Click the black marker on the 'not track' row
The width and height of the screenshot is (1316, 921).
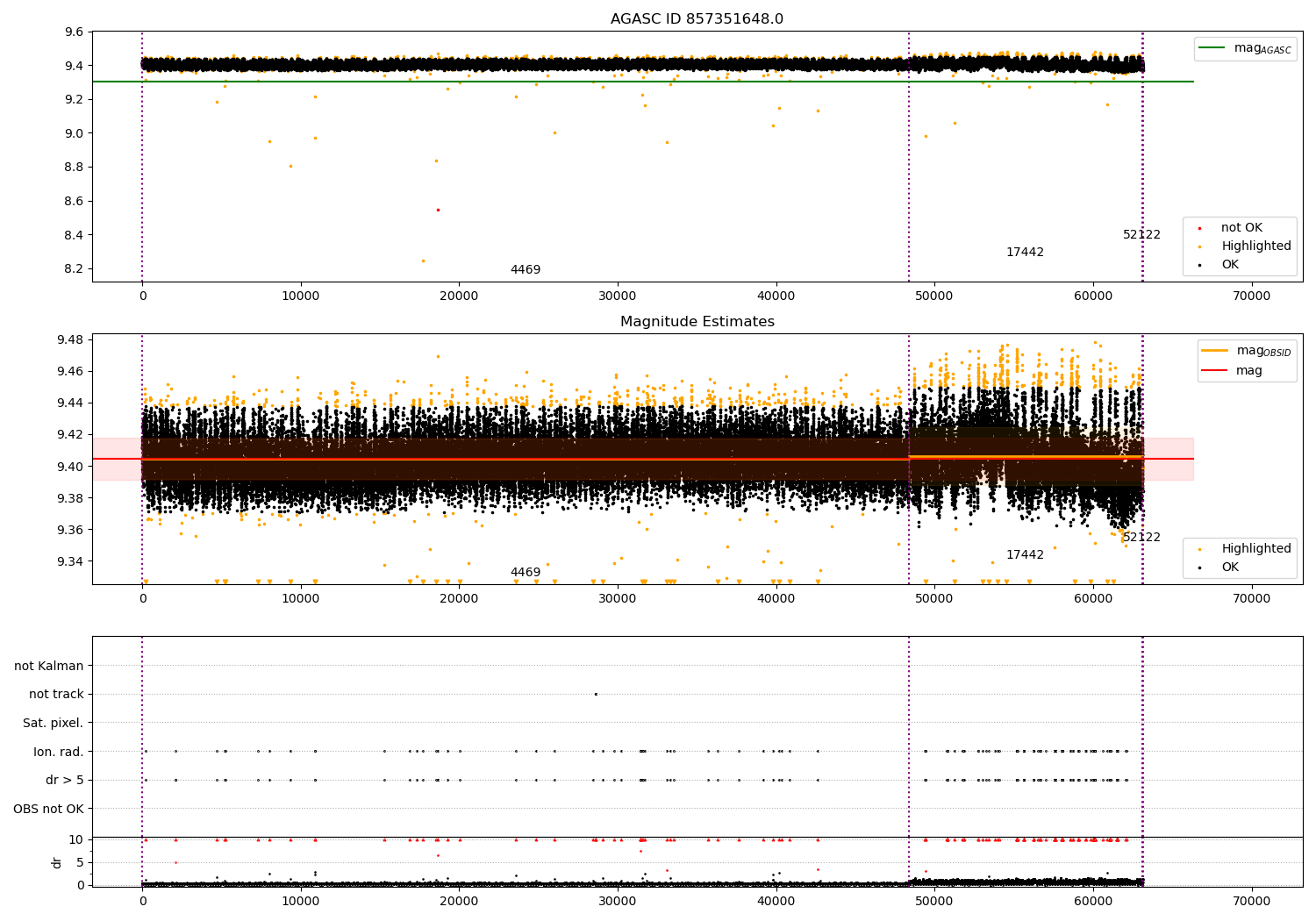click(x=596, y=694)
